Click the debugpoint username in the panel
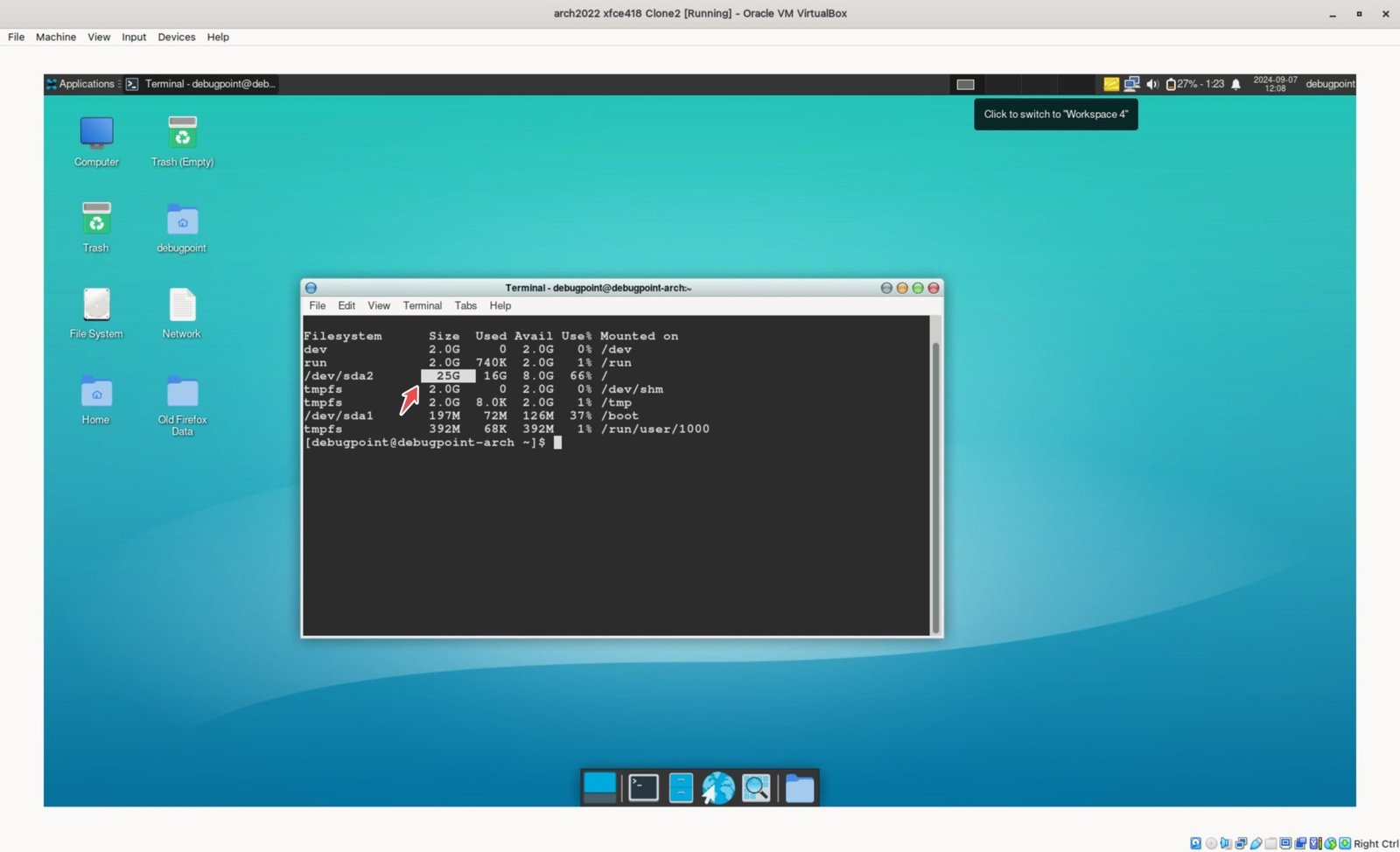Screen dimensions: 1400x852 1329,84
